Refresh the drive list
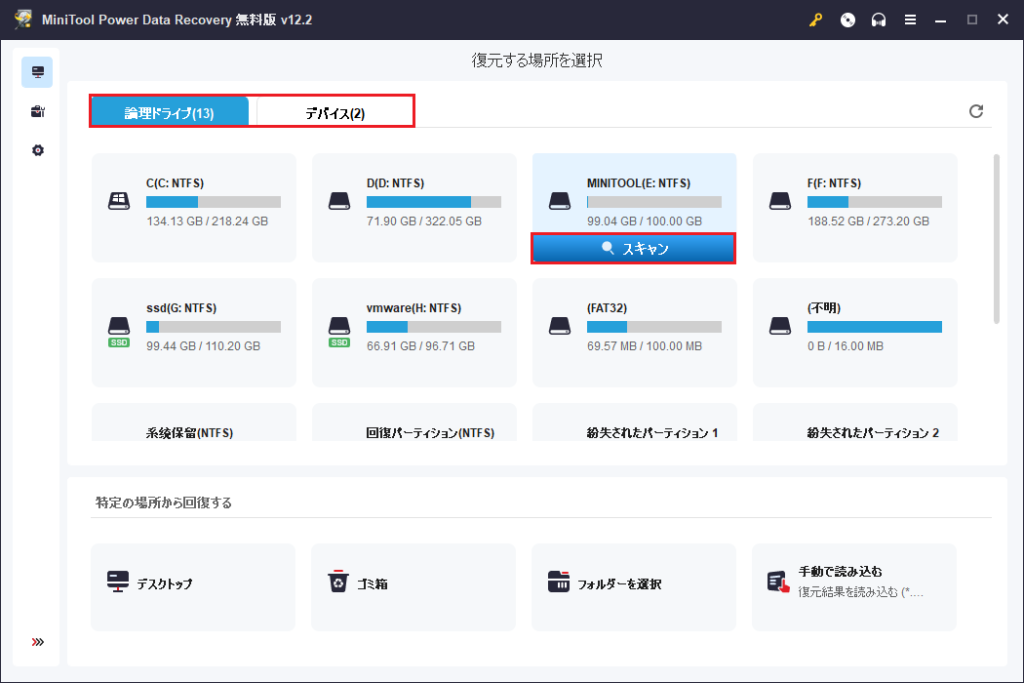 (x=976, y=111)
